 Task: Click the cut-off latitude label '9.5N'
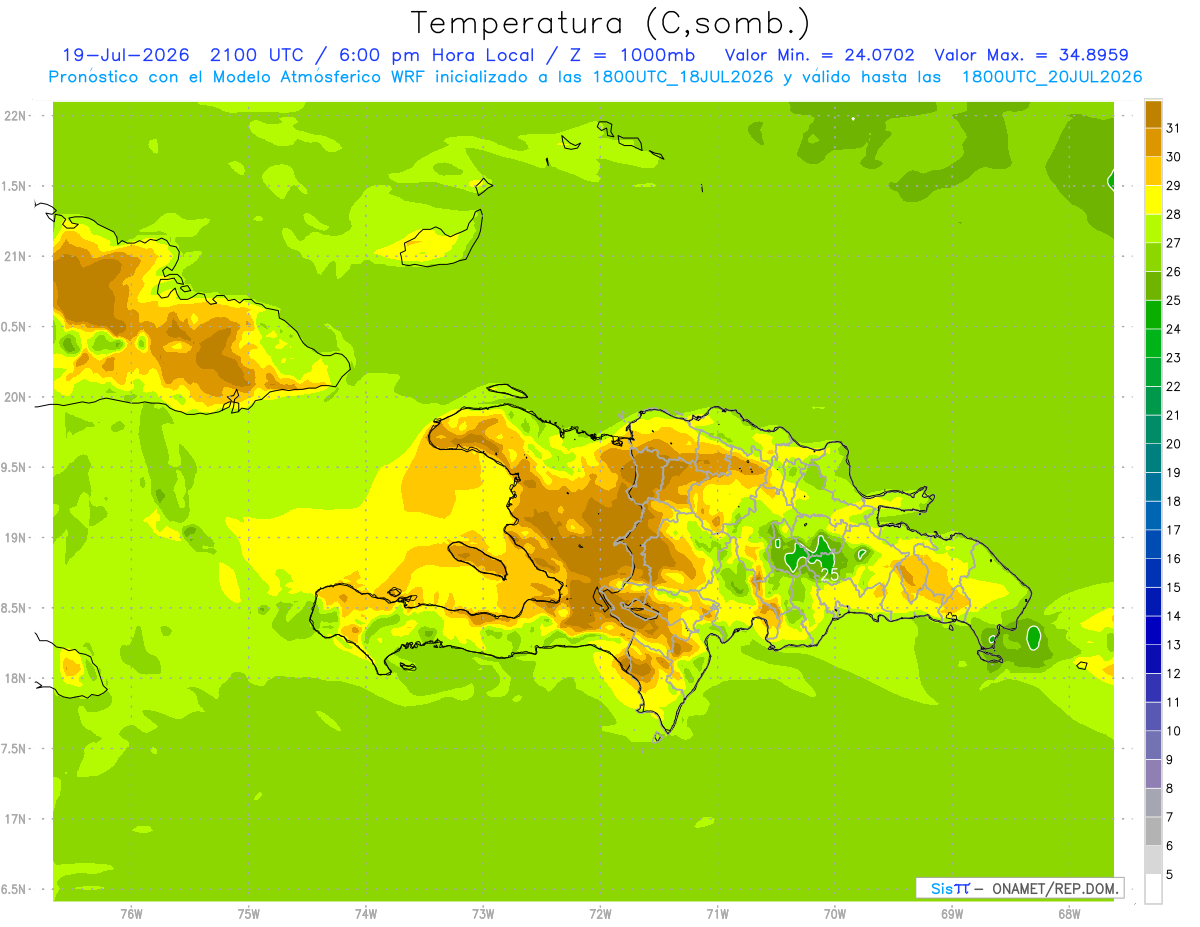tap(15, 467)
